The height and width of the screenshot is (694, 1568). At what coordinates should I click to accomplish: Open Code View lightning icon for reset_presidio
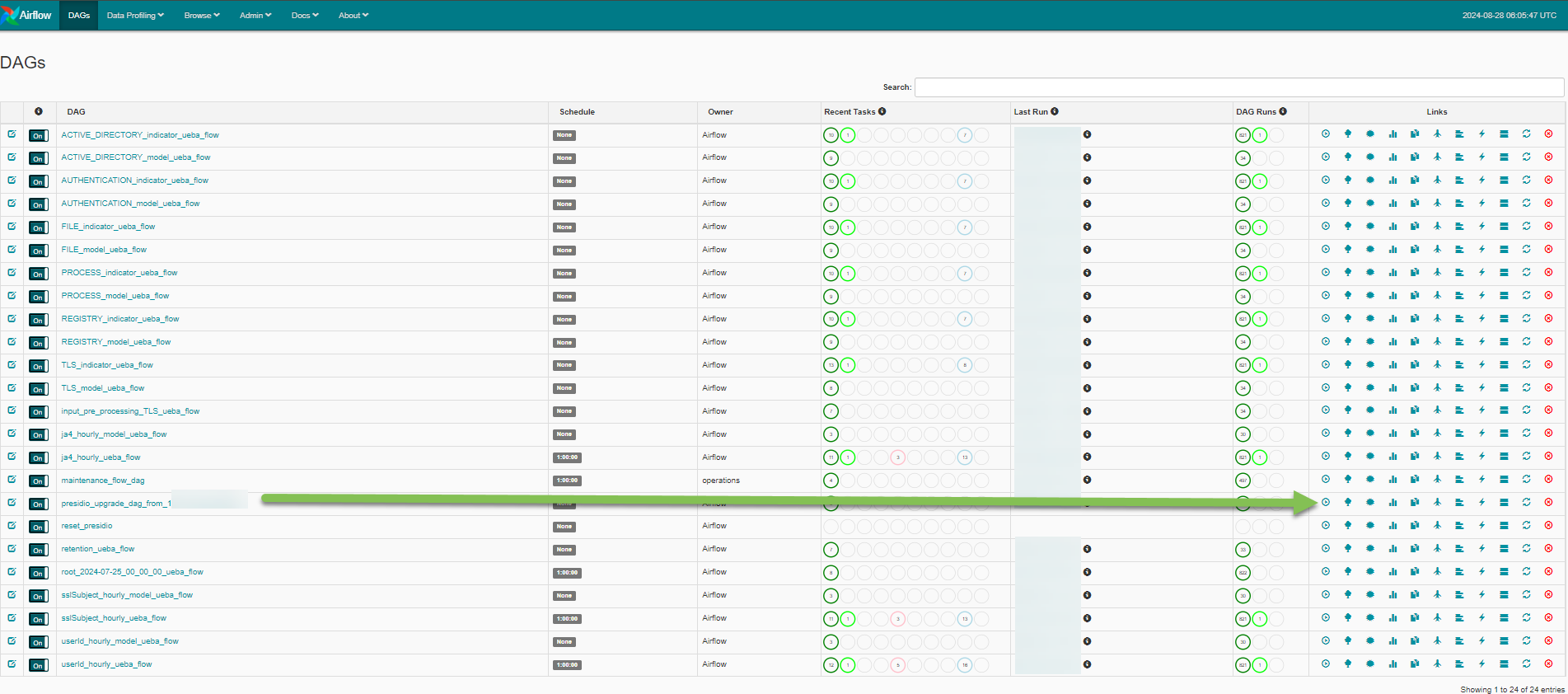[x=1481, y=525]
